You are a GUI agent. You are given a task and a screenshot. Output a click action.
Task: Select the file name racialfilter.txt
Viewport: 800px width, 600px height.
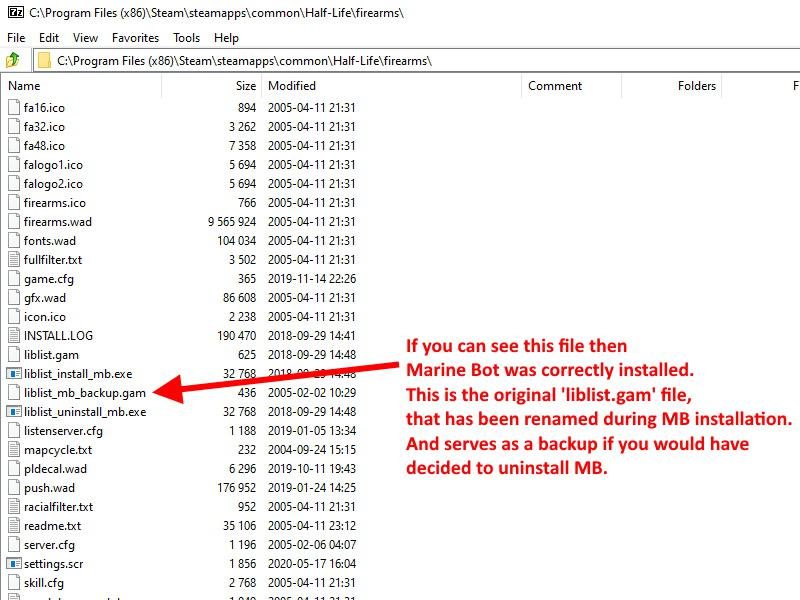58,507
